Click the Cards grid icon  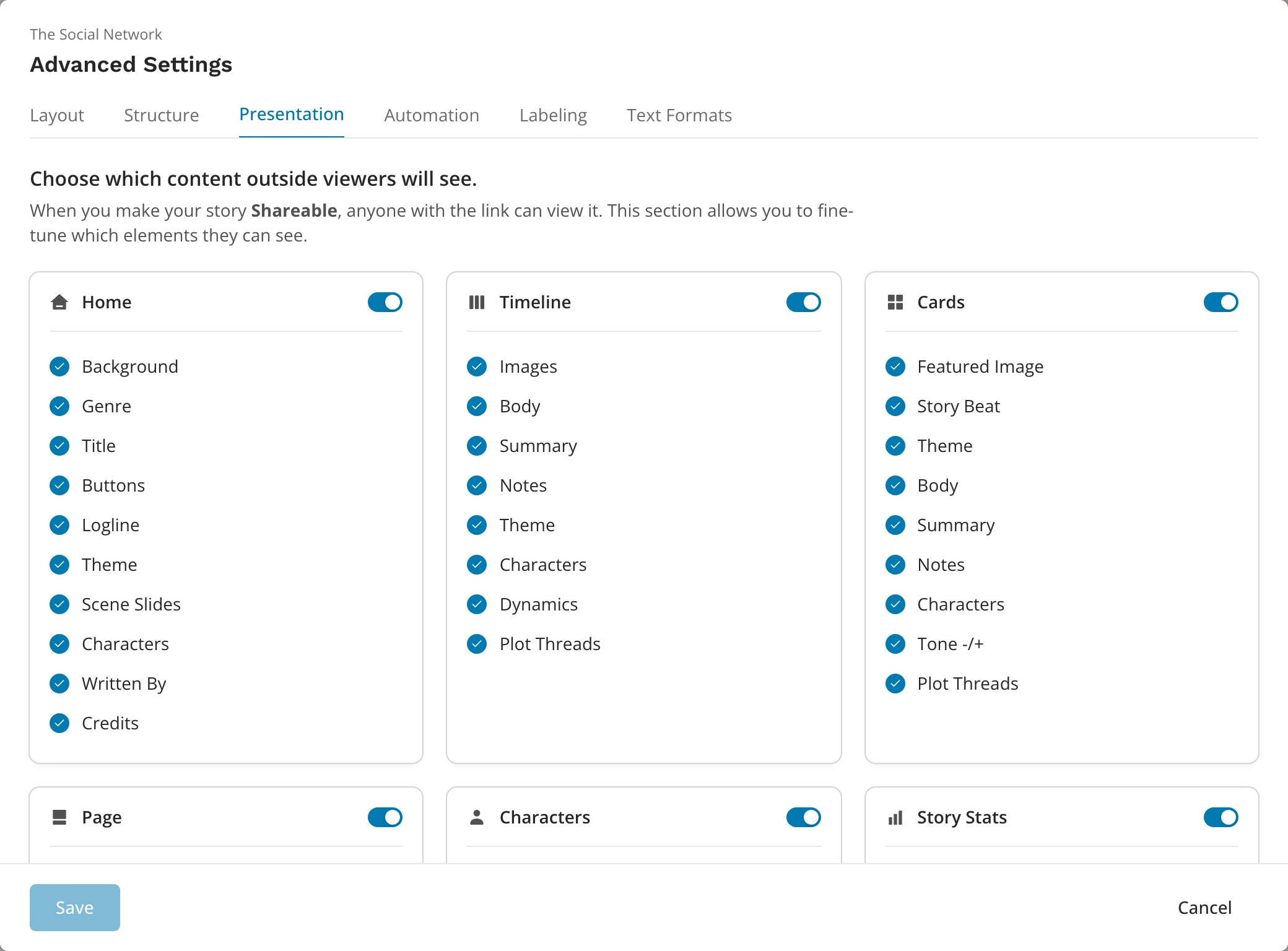(x=895, y=302)
